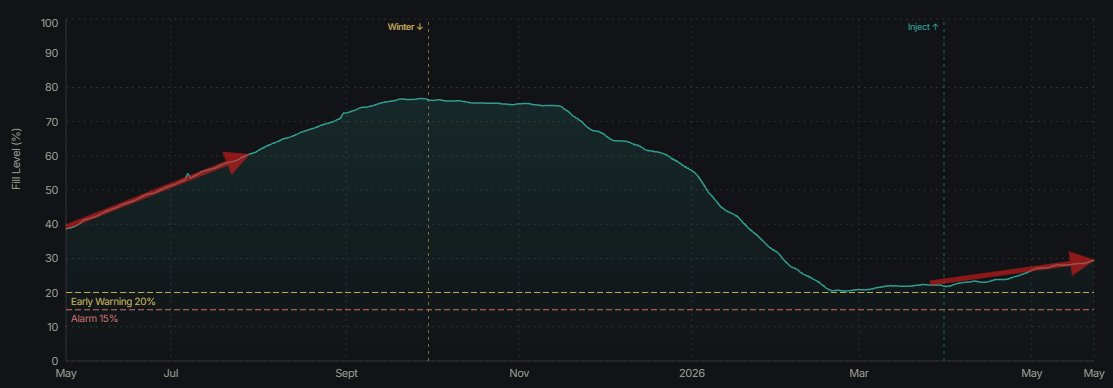Click the 30 tick label on y-axis
This screenshot has height=388, width=1113.
52,257
